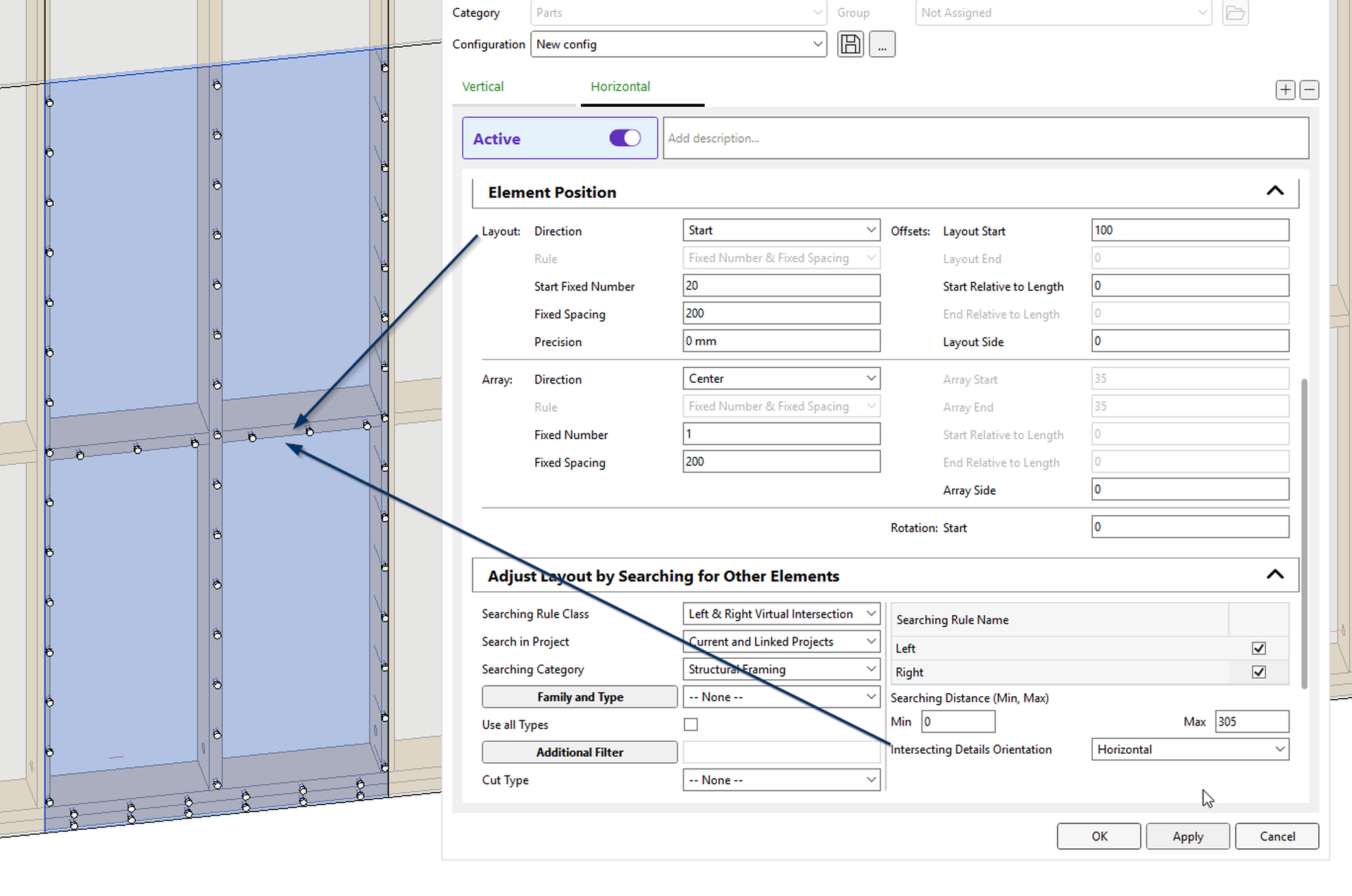This screenshot has height=896, width=1352.
Task: Click the Add description text field
Action: point(984,139)
